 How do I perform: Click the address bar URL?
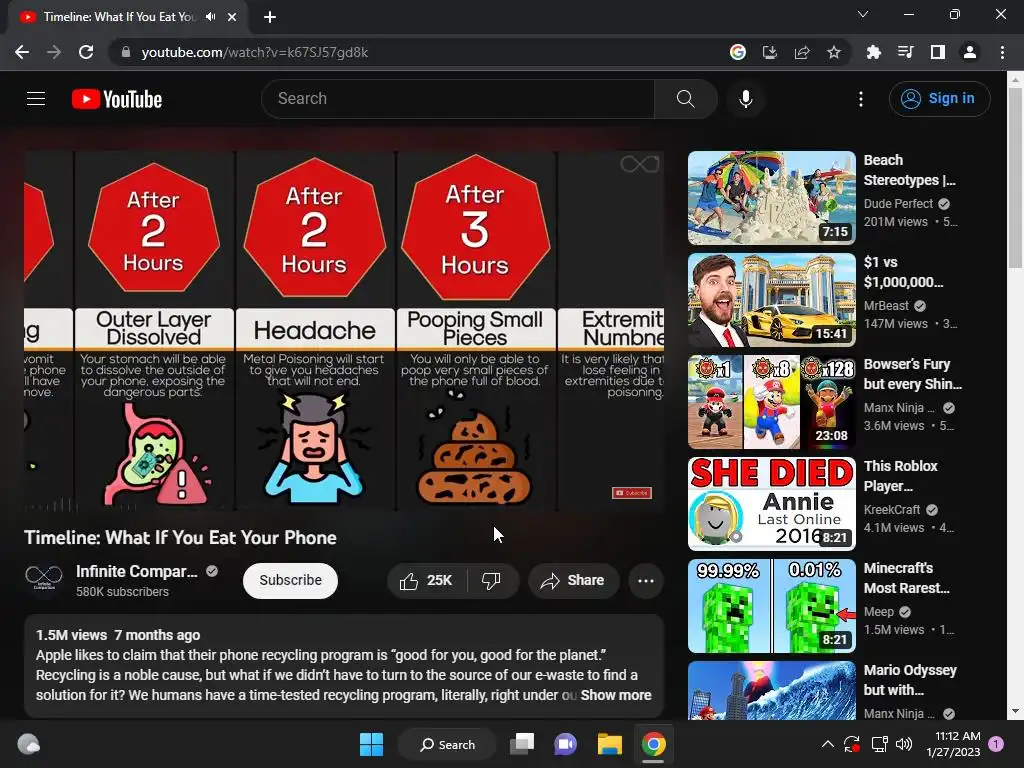pyautogui.click(x=255, y=52)
